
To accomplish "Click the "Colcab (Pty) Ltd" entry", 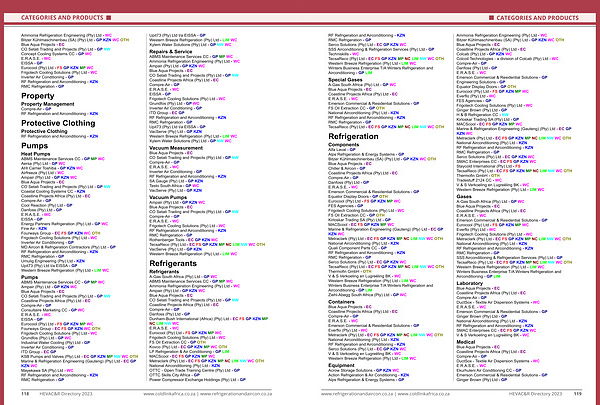I will point(484,54).
